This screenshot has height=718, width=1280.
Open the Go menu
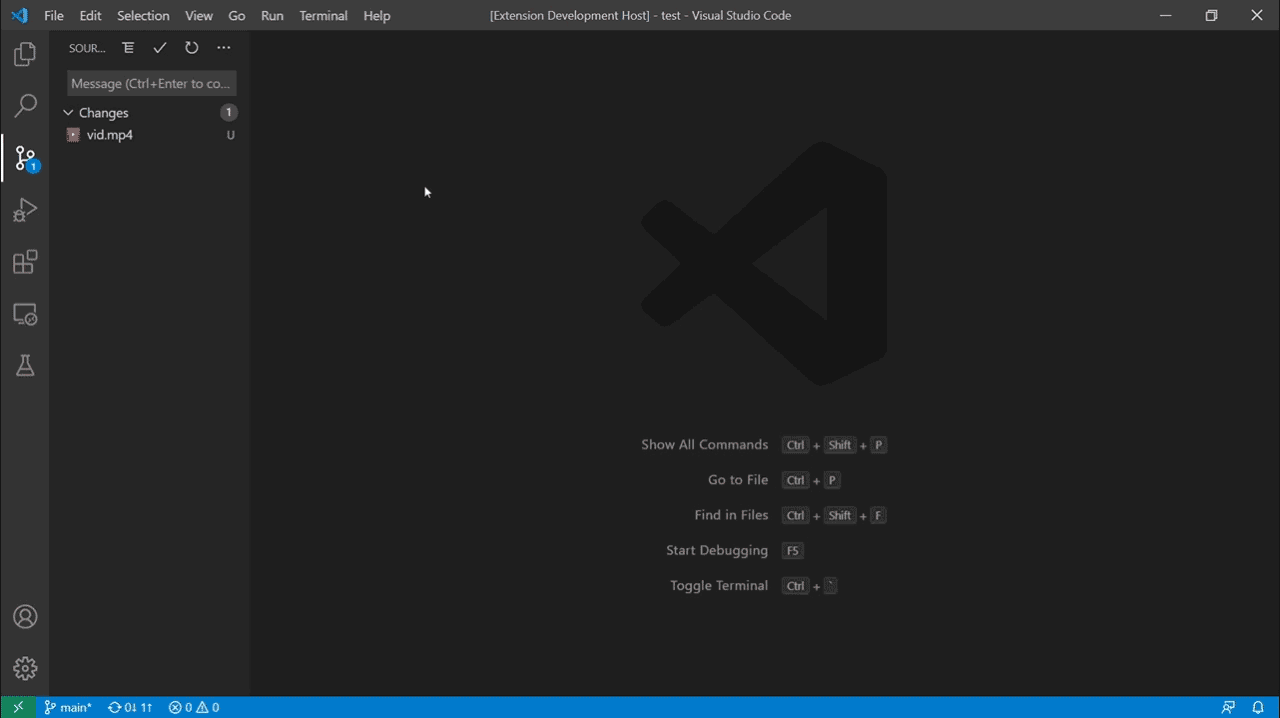pyautogui.click(x=237, y=16)
